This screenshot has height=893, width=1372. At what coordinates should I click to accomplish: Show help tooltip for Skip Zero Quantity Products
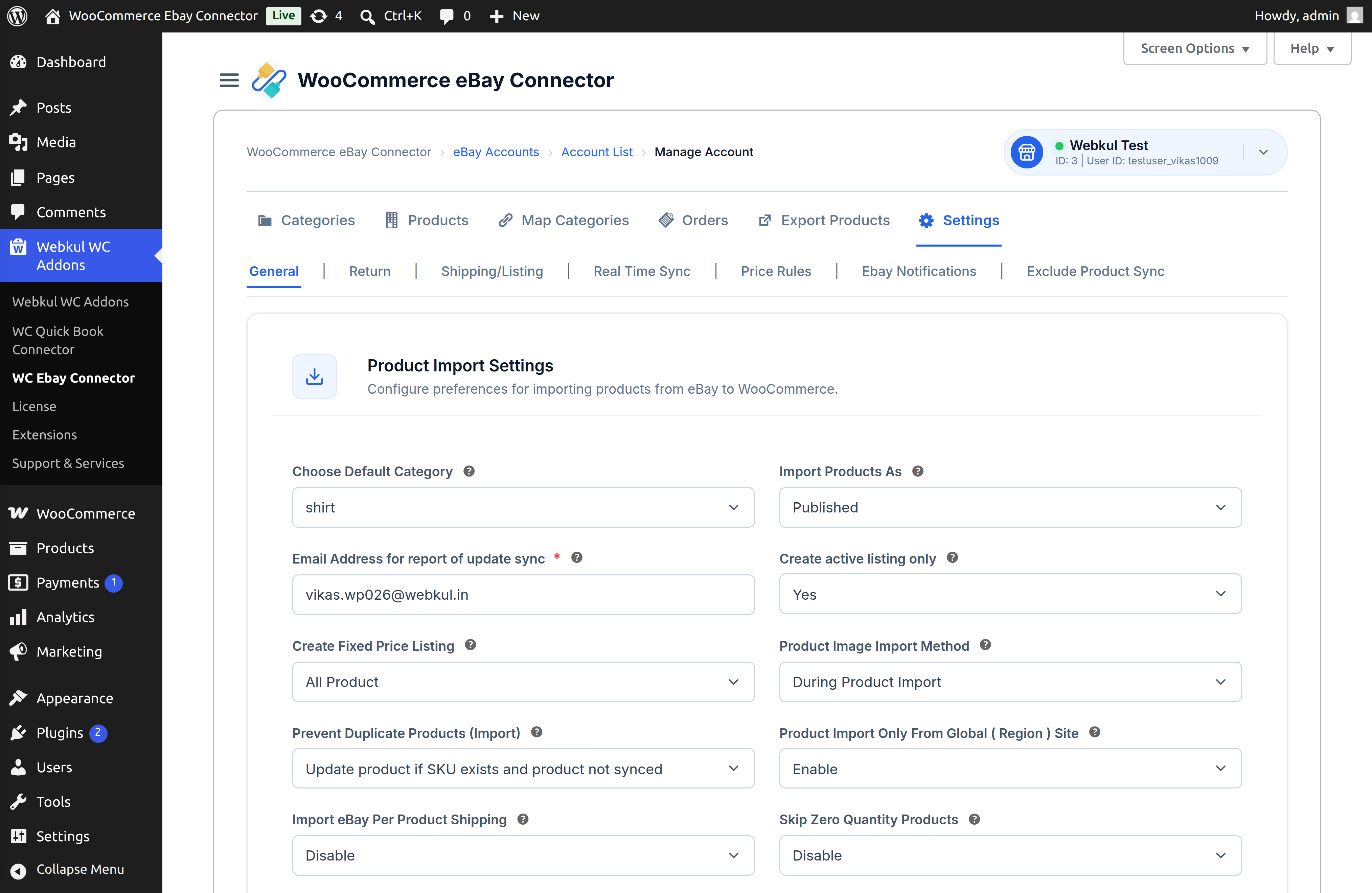pos(974,819)
